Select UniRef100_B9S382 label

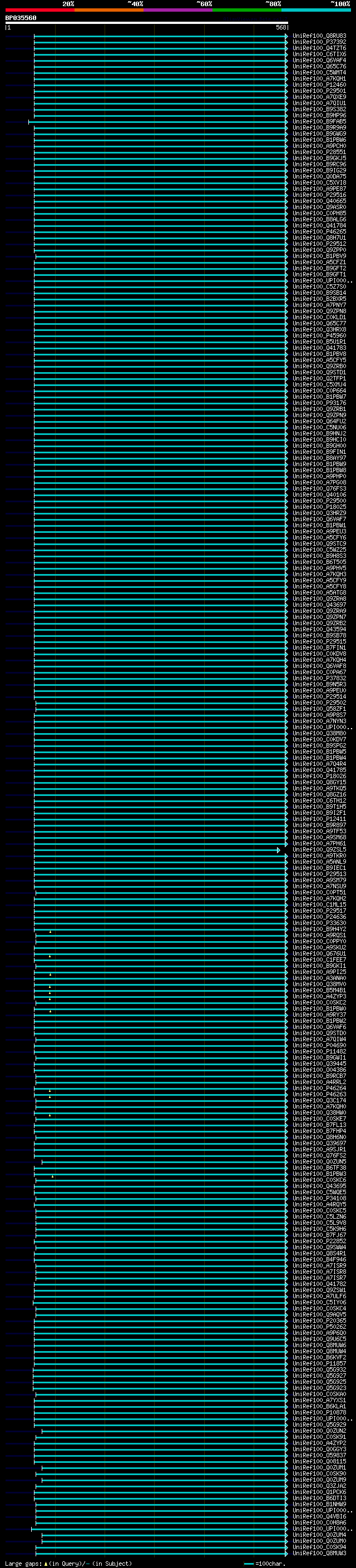point(319,109)
